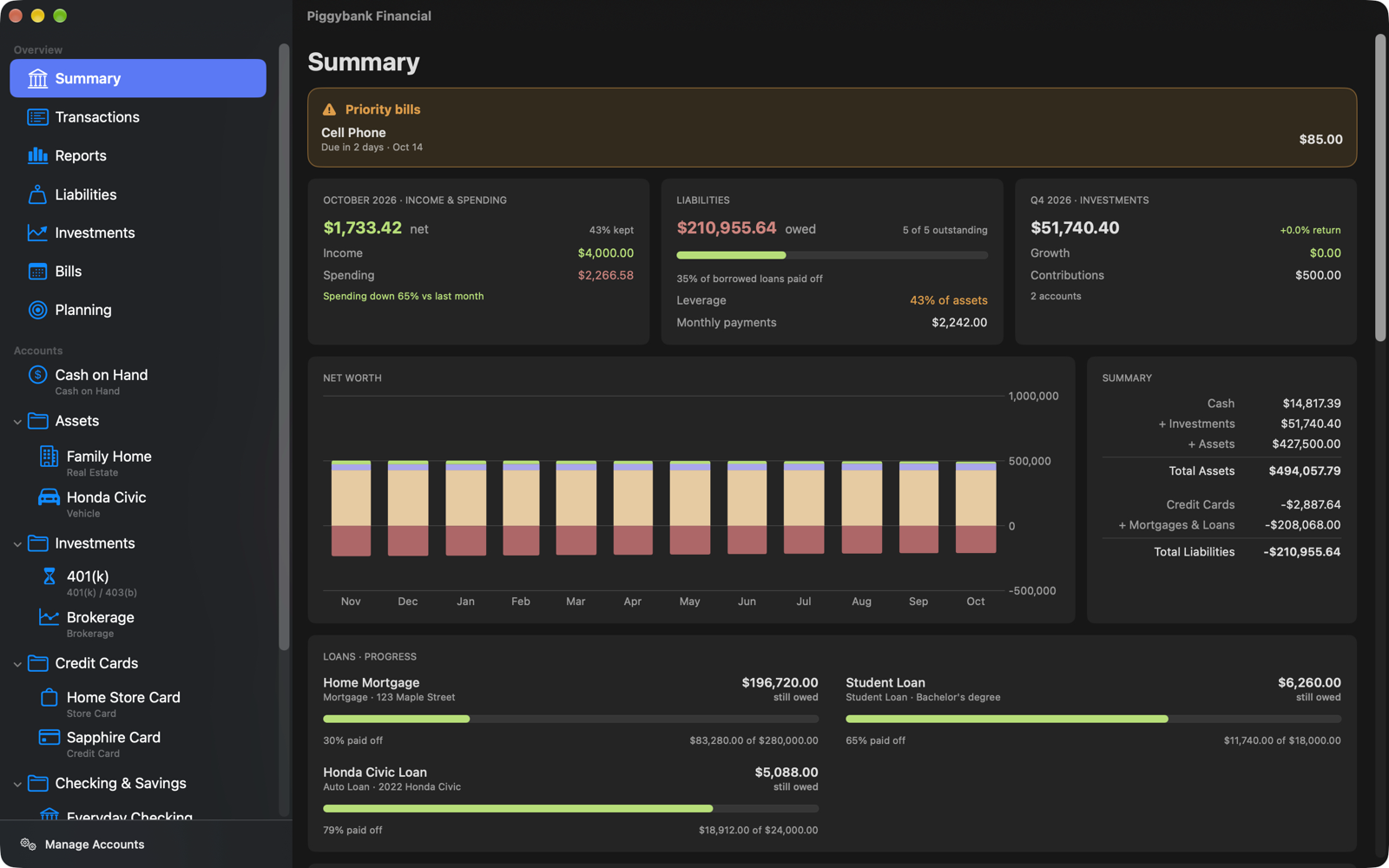The width and height of the screenshot is (1389, 868).
Task: Click the Planning target icon
Action: (x=37, y=310)
